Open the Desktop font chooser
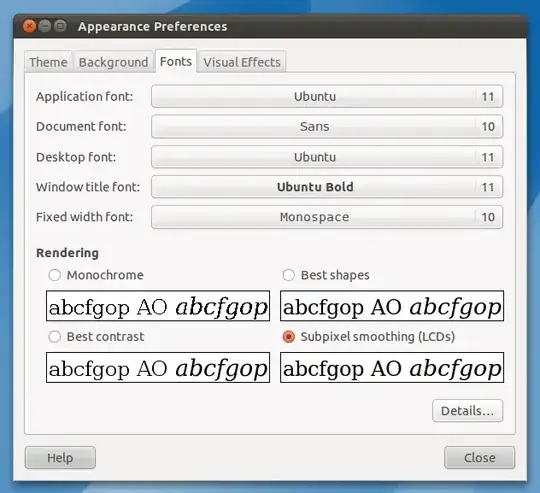 (x=327, y=157)
